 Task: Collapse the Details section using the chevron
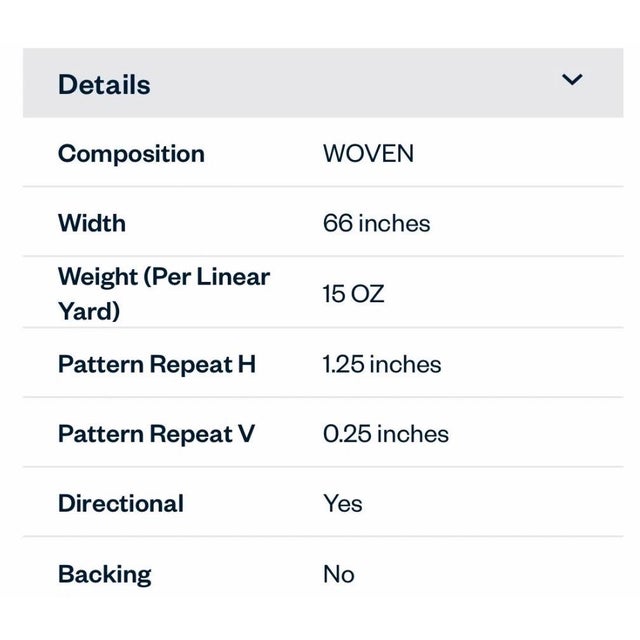[572, 80]
